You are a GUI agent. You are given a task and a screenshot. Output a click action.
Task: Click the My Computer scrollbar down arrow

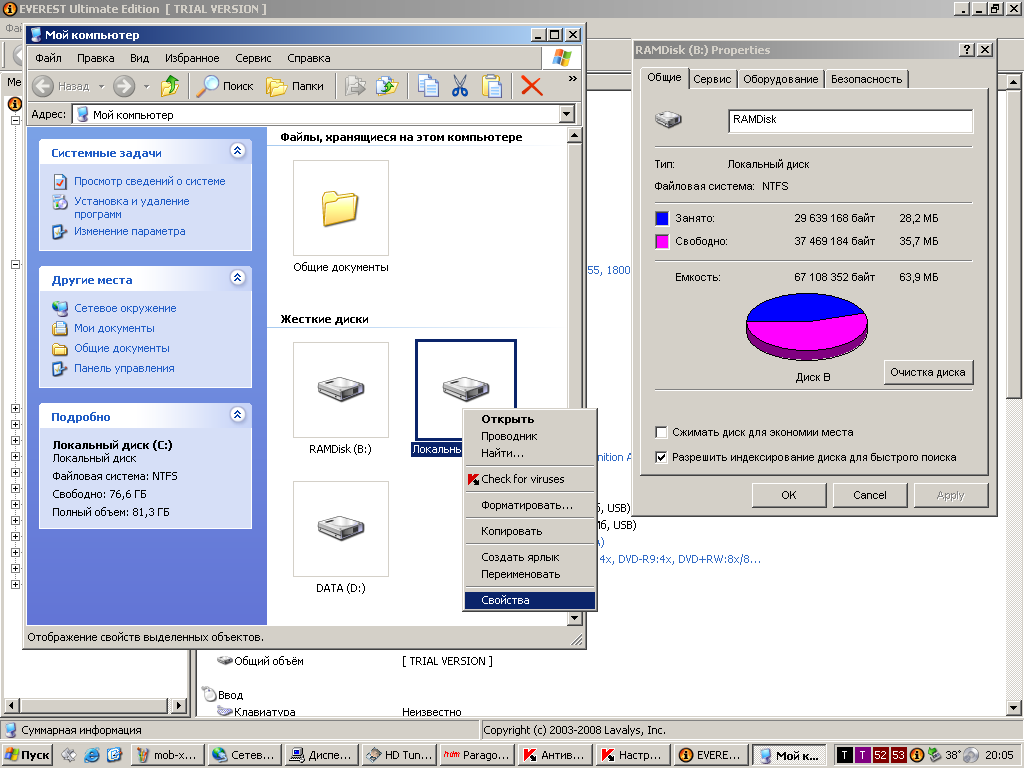tap(575, 618)
